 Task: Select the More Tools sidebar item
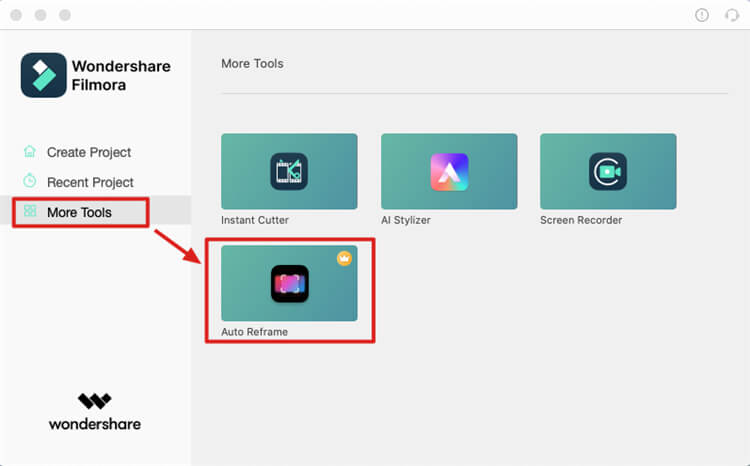point(96,212)
